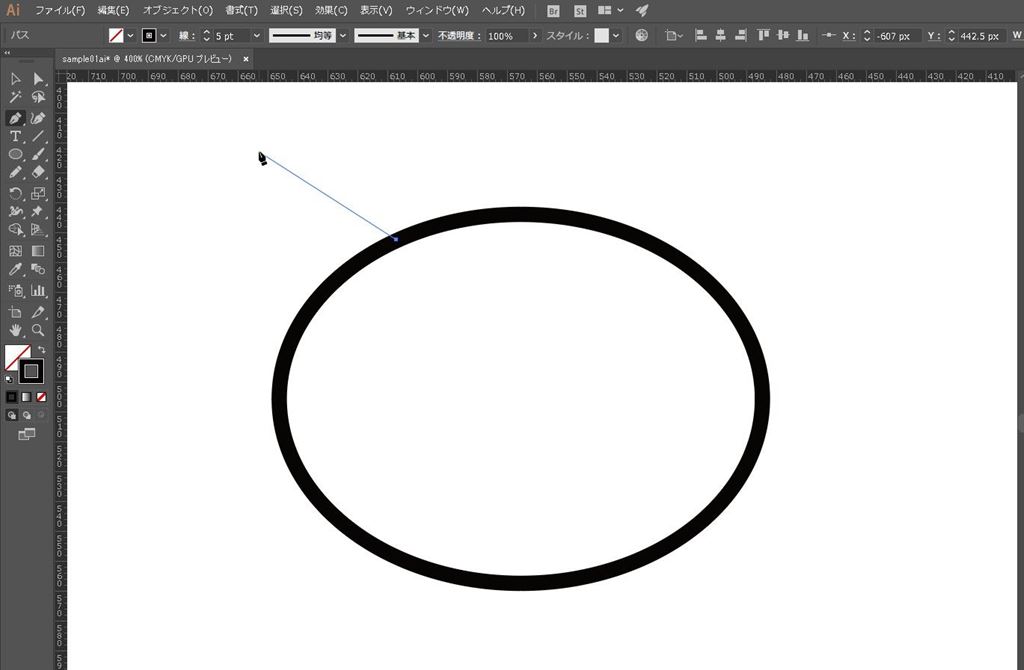Choose the Rotate tool
Image resolution: width=1024 pixels, height=670 pixels.
click(x=16, y=193)
